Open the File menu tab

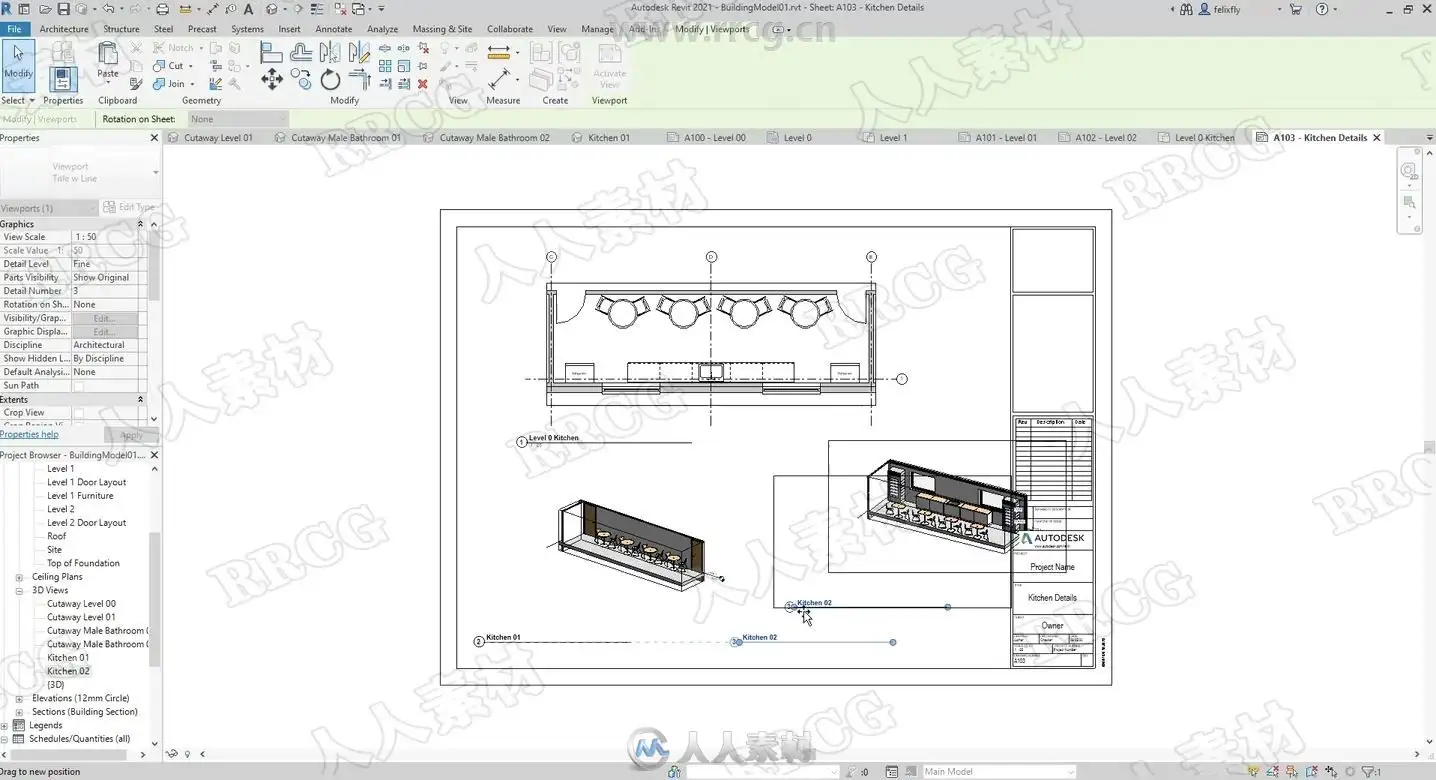coord(14,29)
